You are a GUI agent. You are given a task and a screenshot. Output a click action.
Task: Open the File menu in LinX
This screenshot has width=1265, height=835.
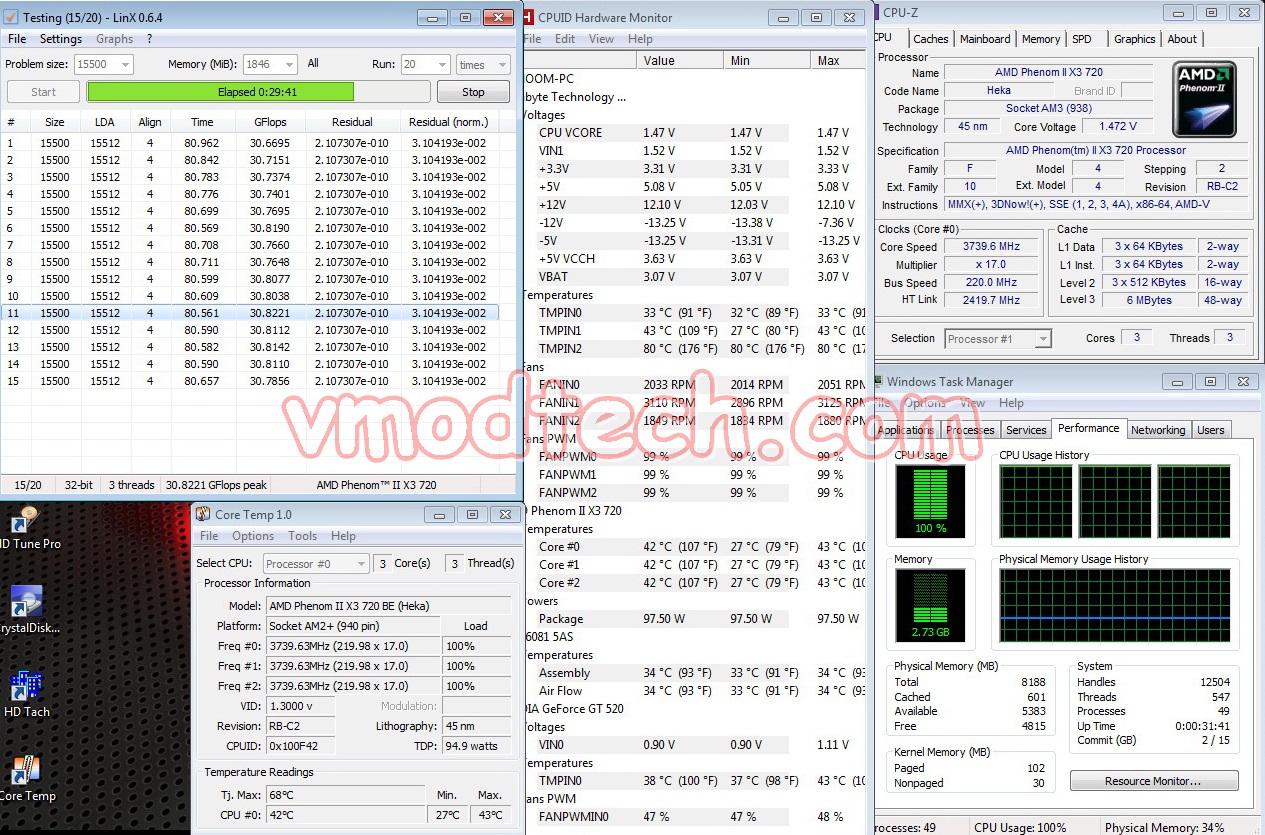17,39
